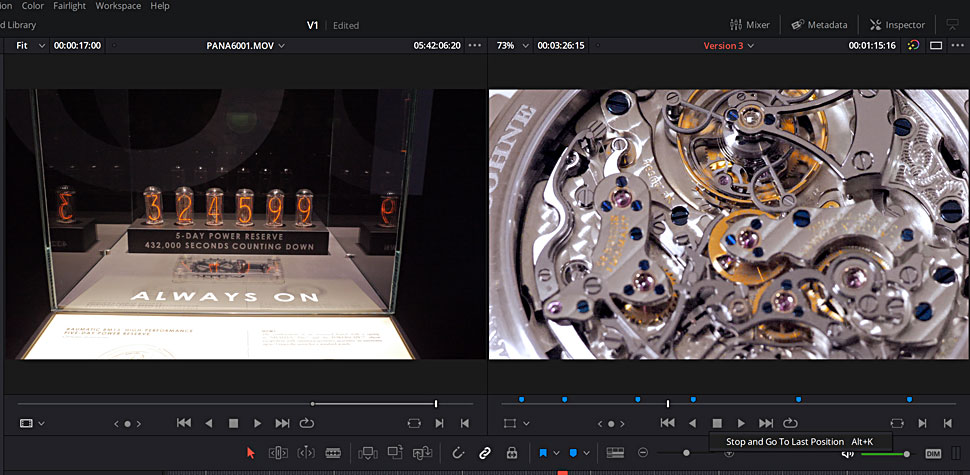Image resolution: width=970 pixels, height=475 pixels.
Task: Open the Help menu
Action: (160, 6)
